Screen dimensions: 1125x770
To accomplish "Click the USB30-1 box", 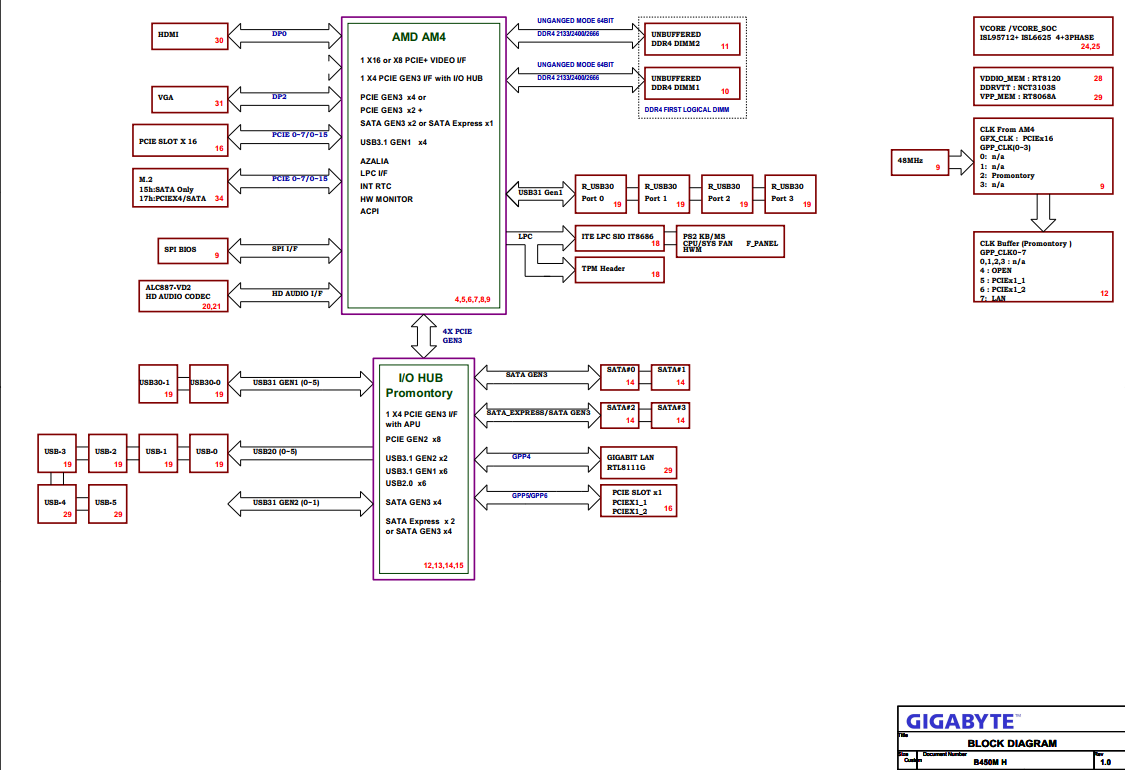I will pos(158,383).
